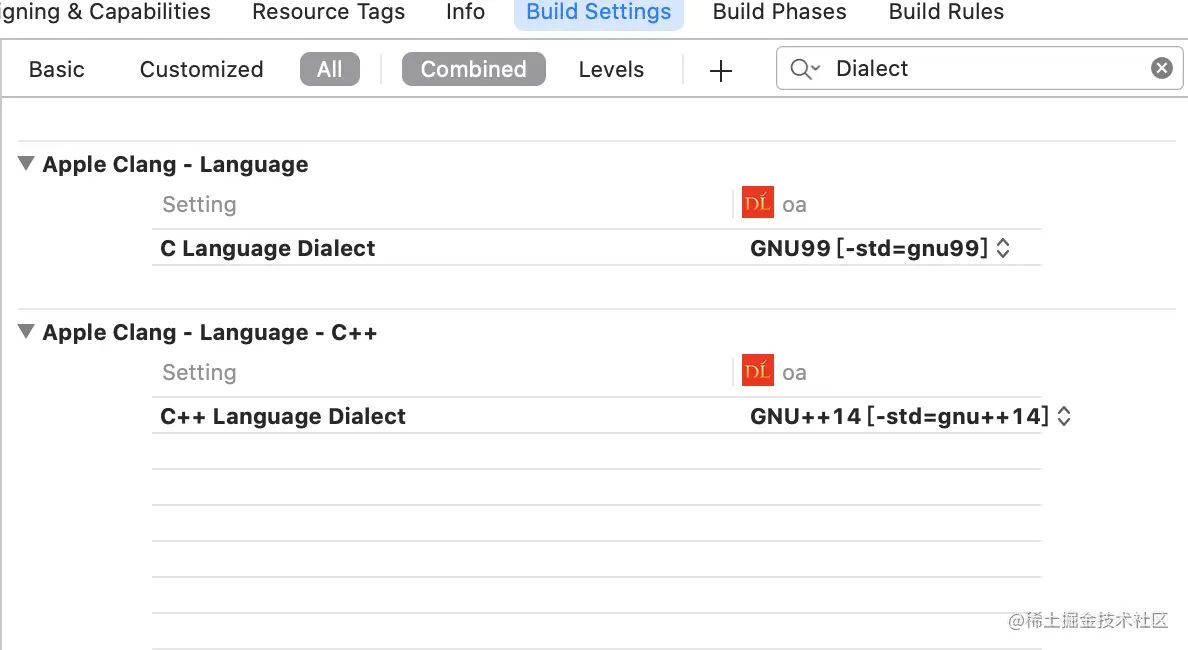
Task: Show only Basic build settings
Action: point(57,69)
